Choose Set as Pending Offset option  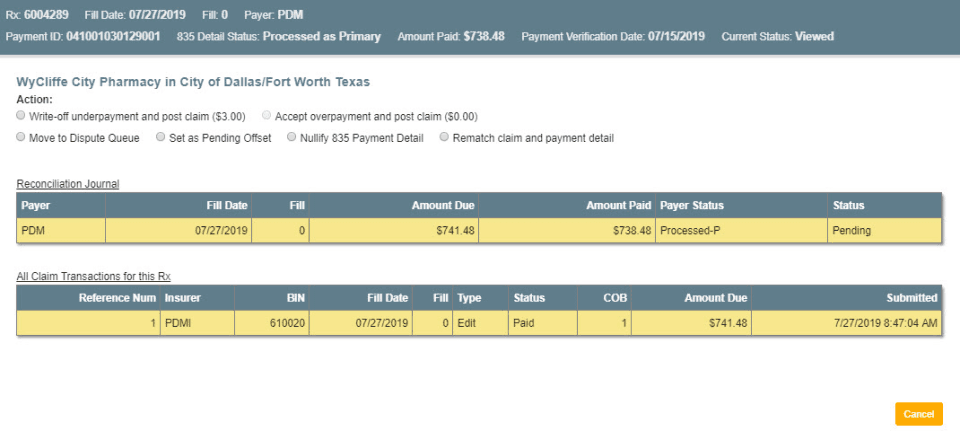coord(161,138)
